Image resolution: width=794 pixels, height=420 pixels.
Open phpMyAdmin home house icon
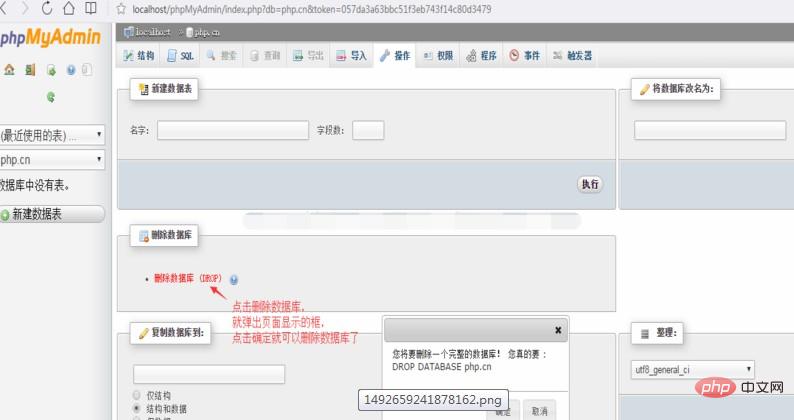[9, 70]
